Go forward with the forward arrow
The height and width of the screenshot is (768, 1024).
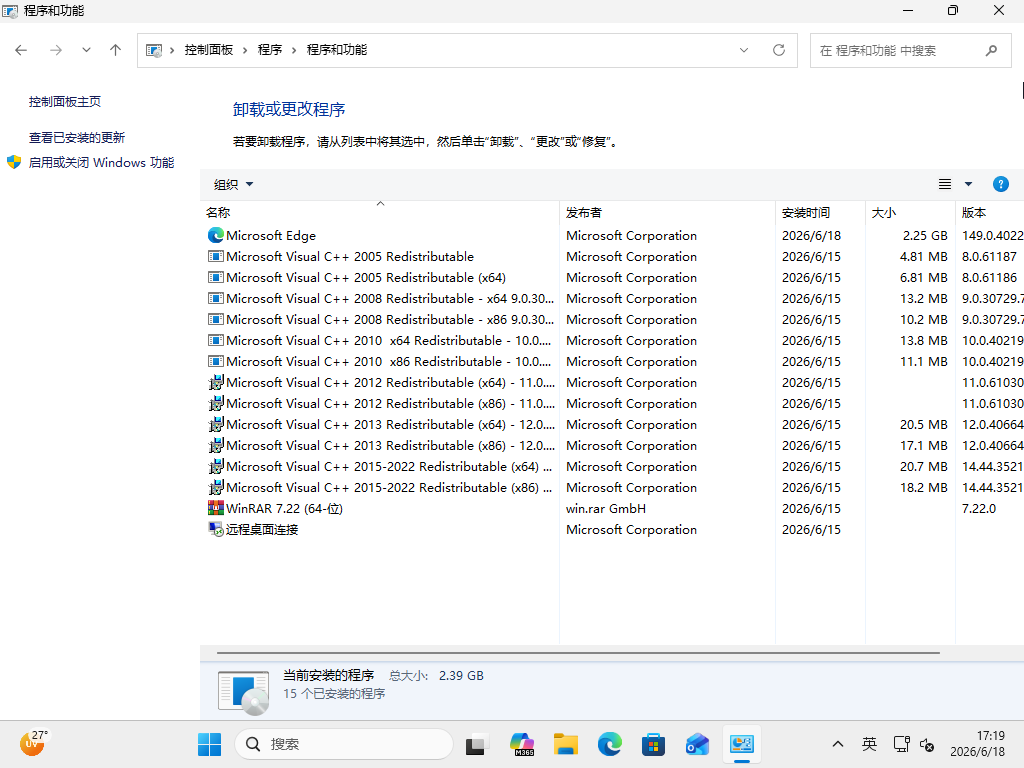56,50
